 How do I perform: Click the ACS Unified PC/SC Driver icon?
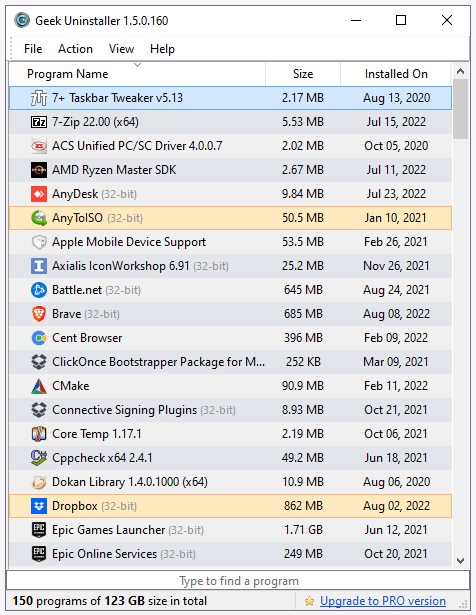click(x=39, y=146)
